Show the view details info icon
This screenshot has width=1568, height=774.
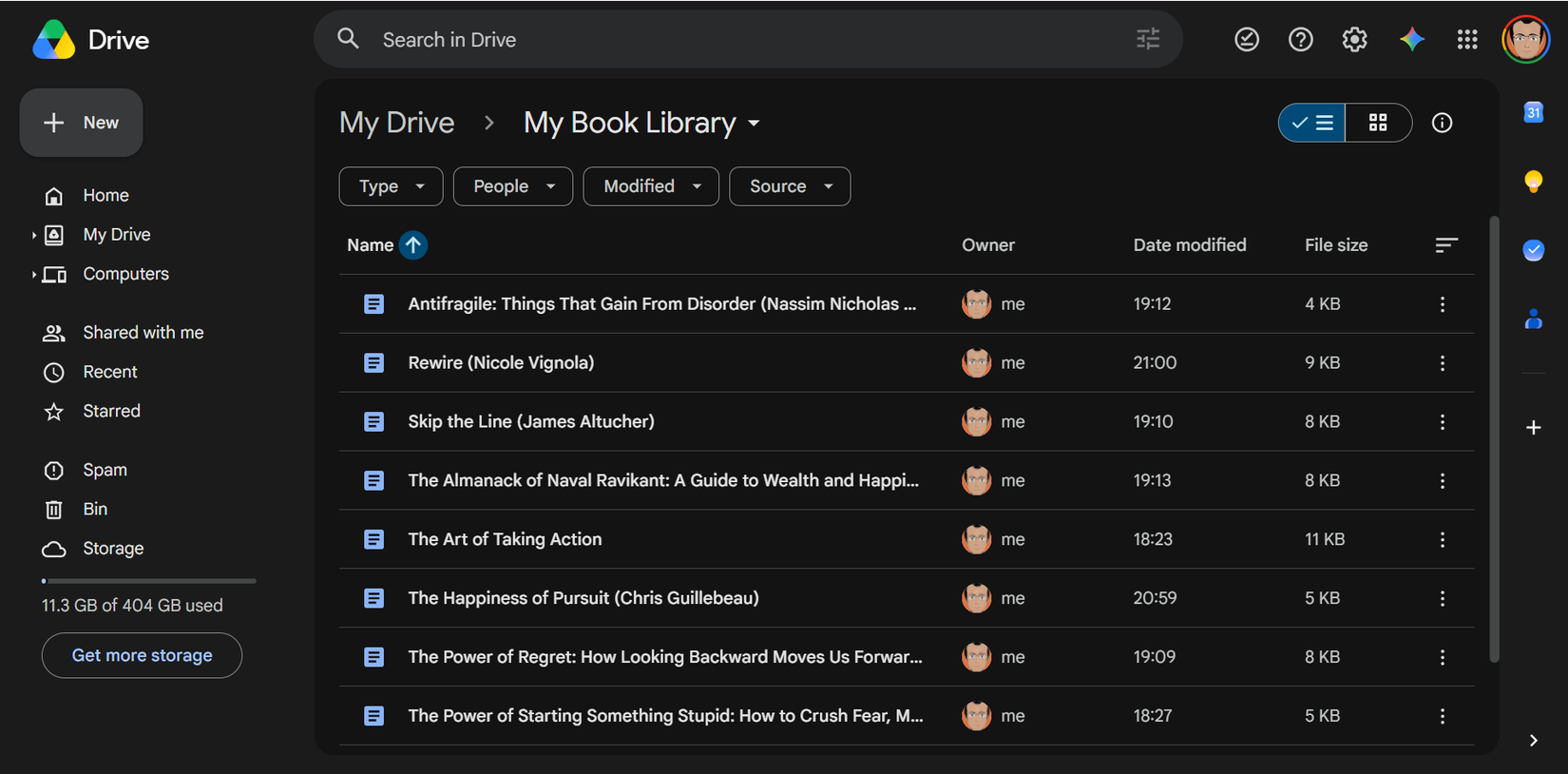pos(1443,123)
